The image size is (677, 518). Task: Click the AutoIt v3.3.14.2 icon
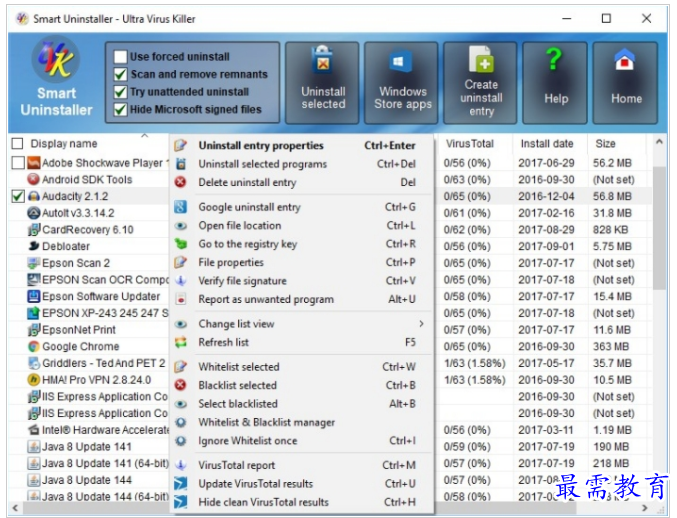tap(33, 213)
